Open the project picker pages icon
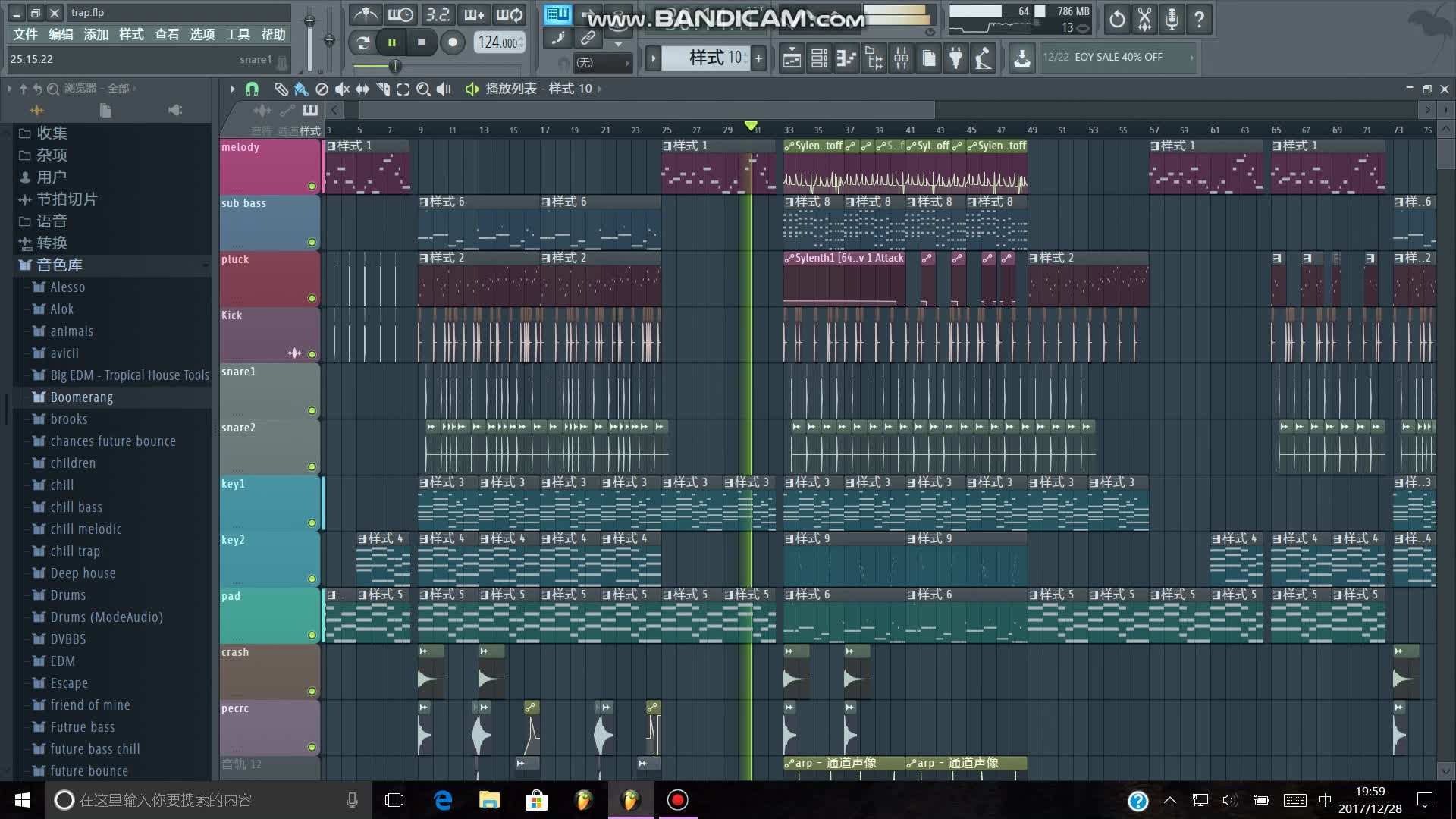Image resolution: width=1456 pixels, height=819 pixels. (x=928, y=58)
